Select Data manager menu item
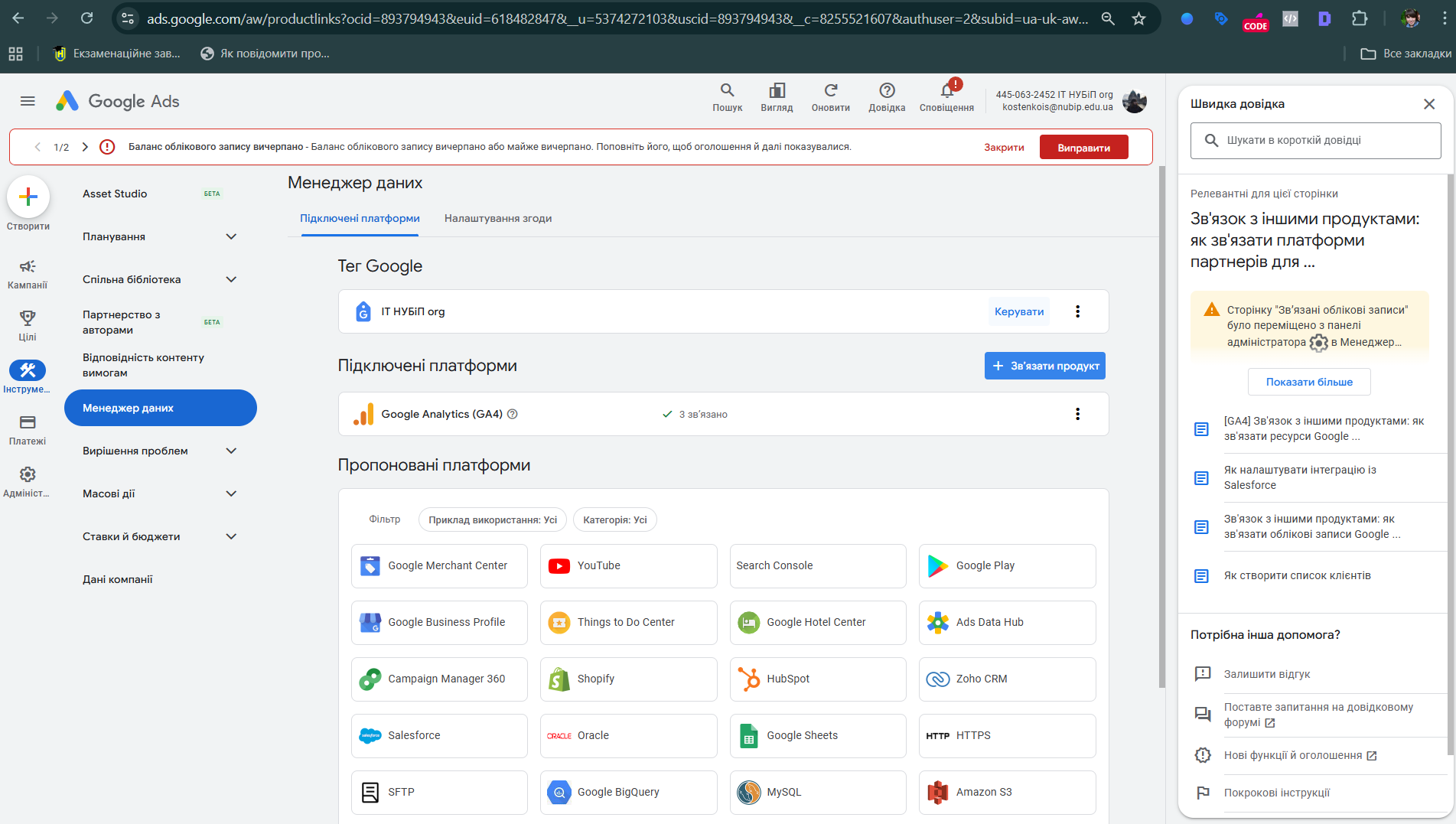The height and width of the screenshot is (824, 1456). pos(160,408)
